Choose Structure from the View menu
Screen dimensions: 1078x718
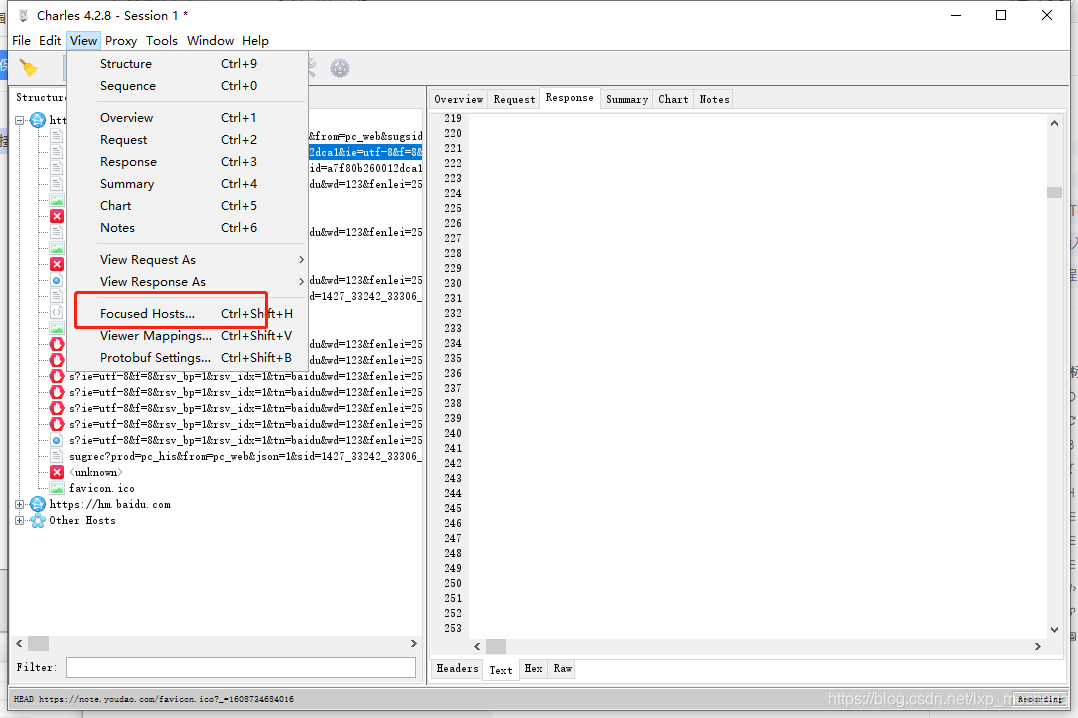coord(187,63)
